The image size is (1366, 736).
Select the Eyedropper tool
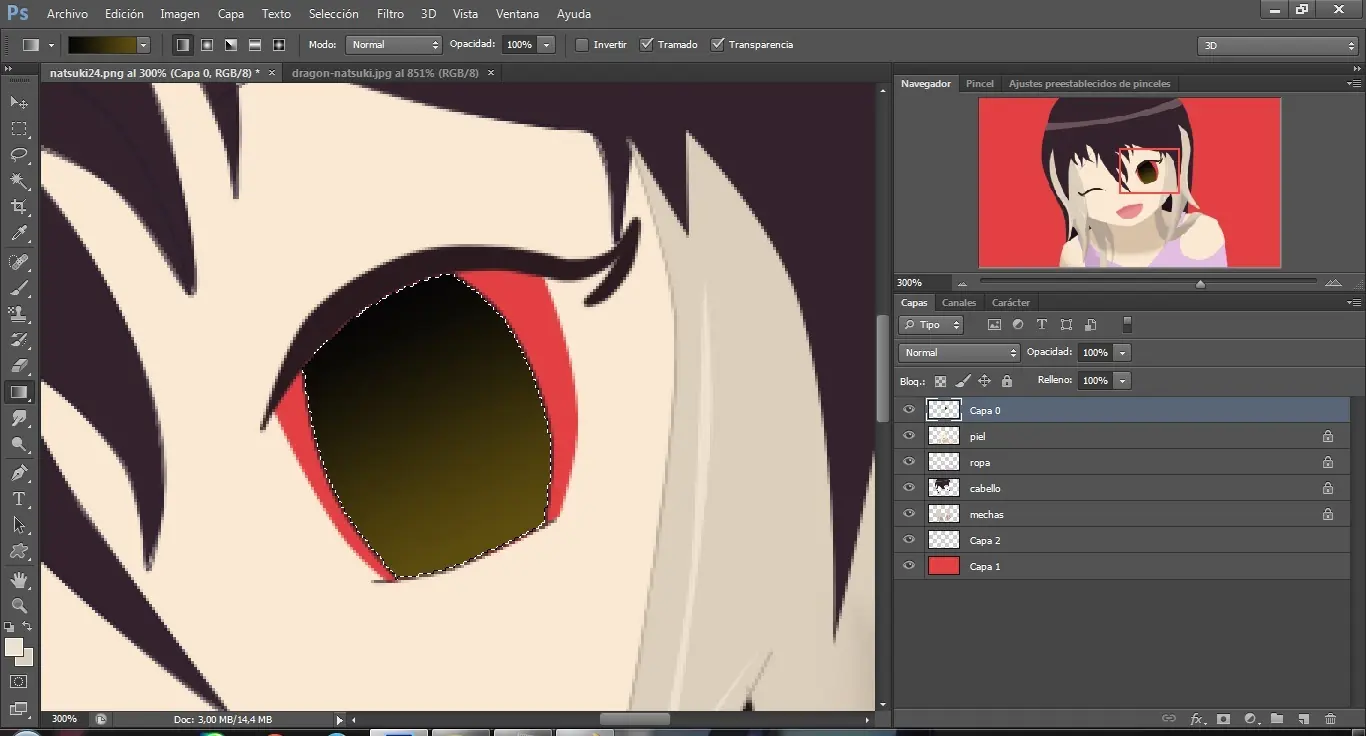[x=19, y=234]
